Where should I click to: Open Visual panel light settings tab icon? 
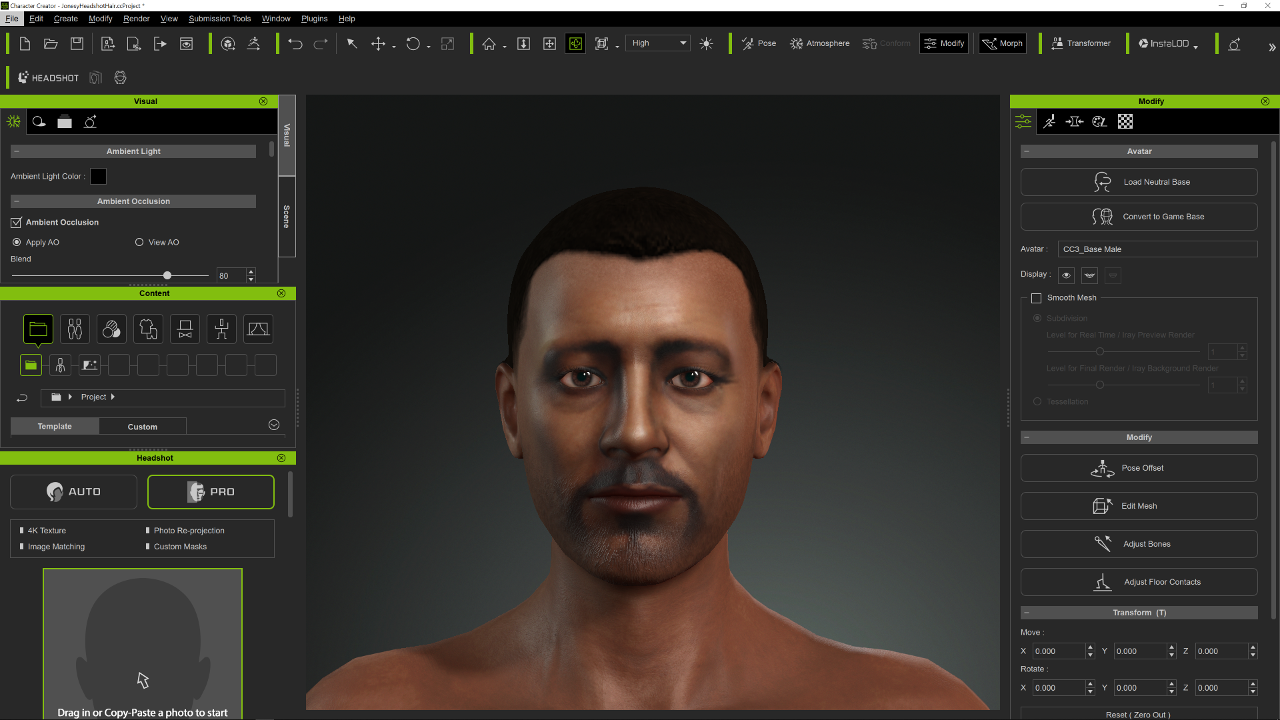point(14,121)
